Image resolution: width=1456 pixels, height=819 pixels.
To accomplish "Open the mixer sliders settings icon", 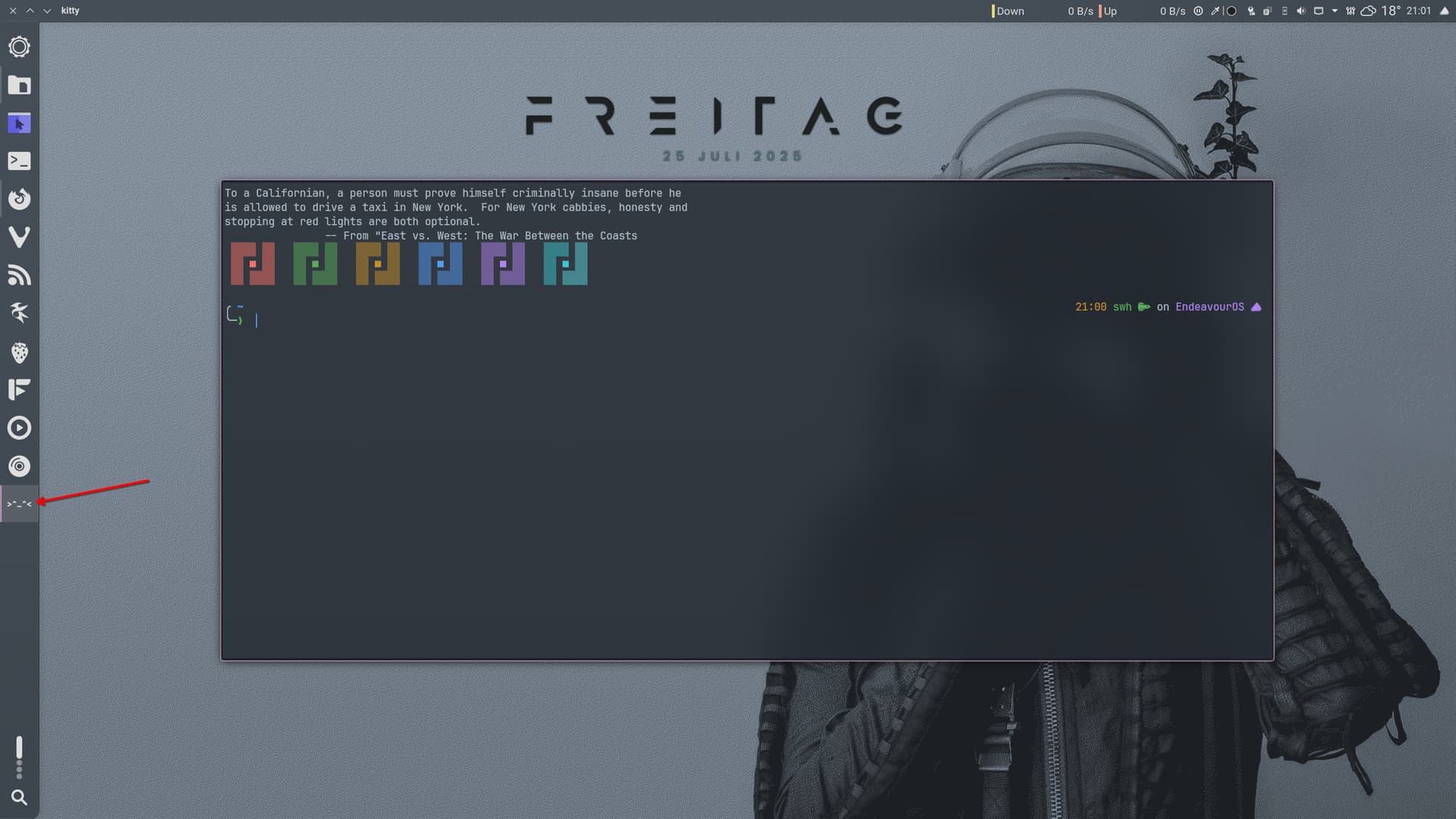I will point(1351,11).
